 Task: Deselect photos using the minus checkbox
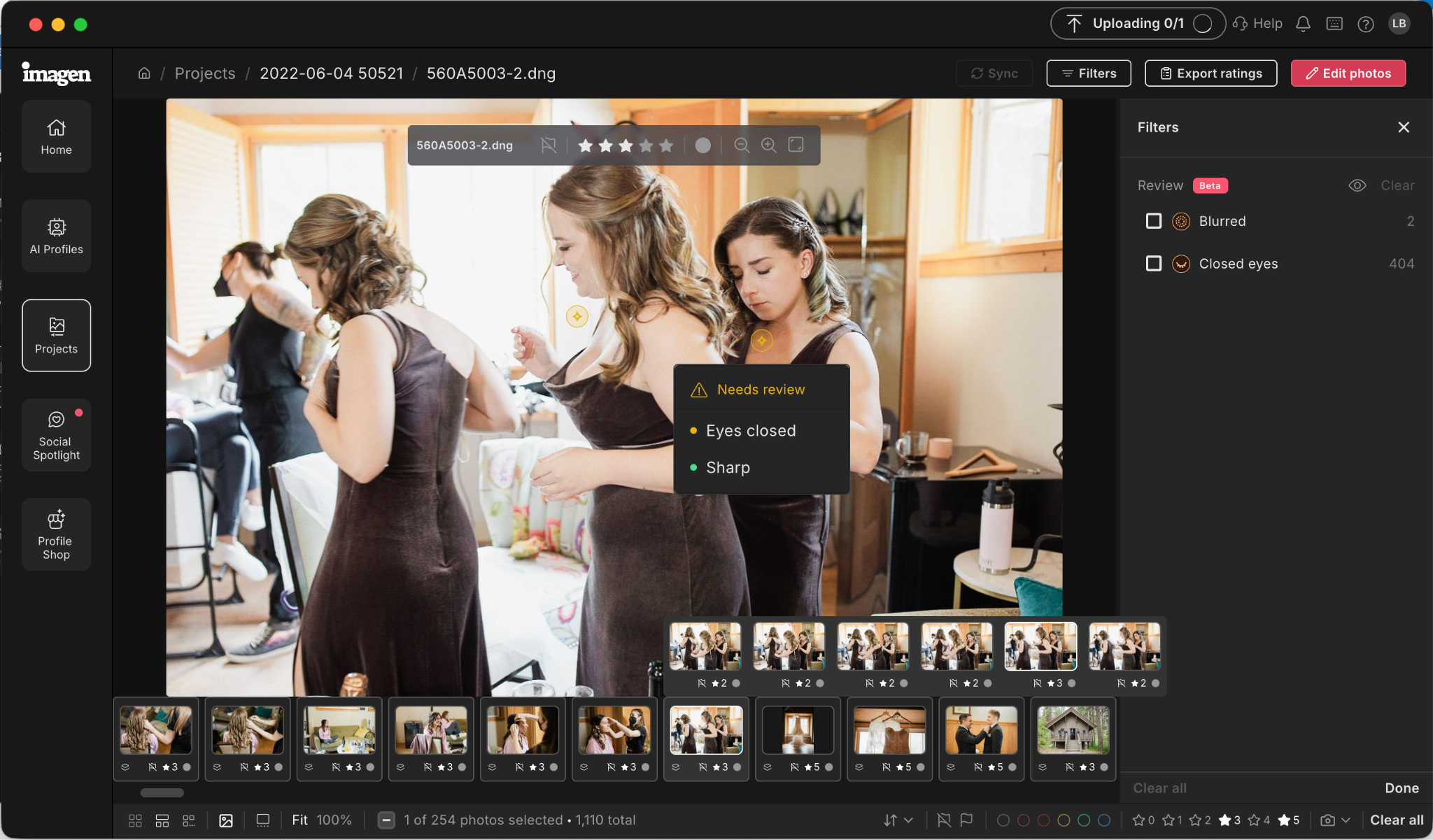[386, 820]
